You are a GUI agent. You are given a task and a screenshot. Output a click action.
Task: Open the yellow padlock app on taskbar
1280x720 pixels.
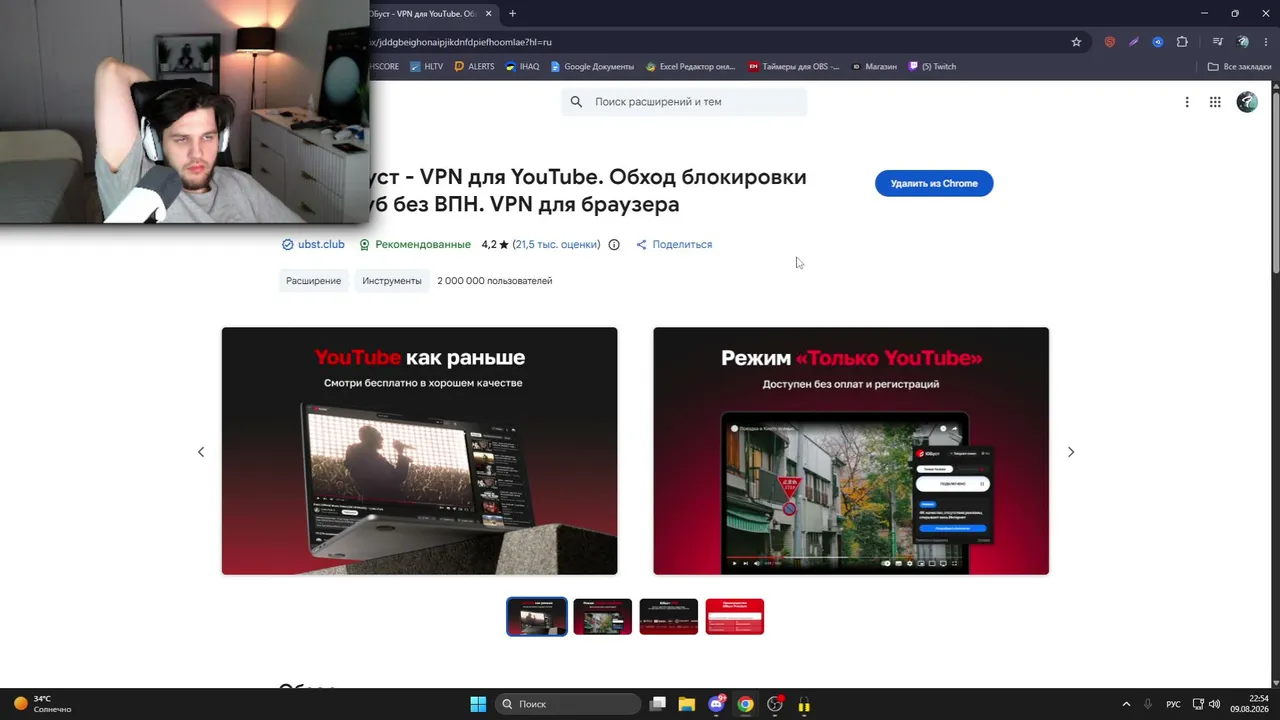[804, 704]
